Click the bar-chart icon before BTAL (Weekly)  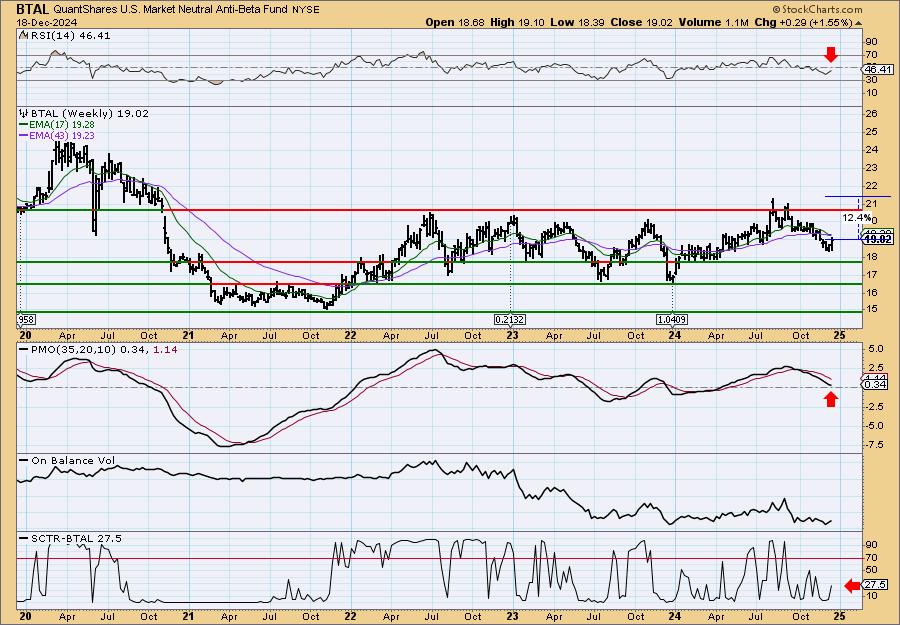tap(23, 113)
